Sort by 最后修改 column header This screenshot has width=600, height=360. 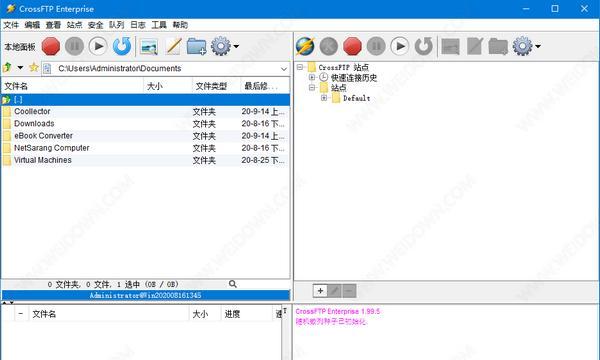pyautogui.click(x=265, y=86)
